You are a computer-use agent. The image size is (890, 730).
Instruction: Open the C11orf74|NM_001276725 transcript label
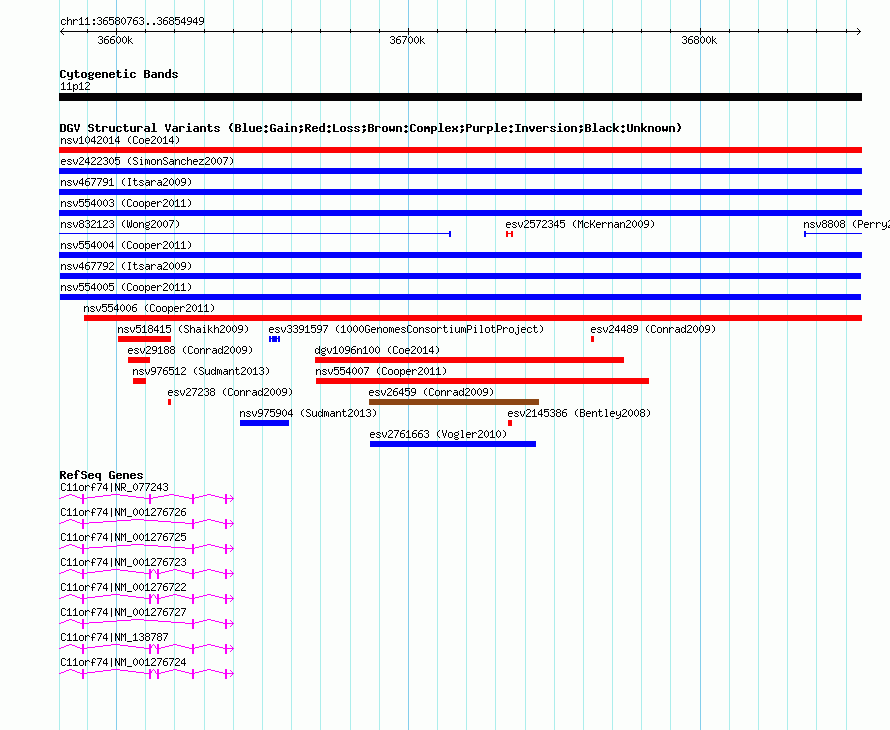pos(123,538)
